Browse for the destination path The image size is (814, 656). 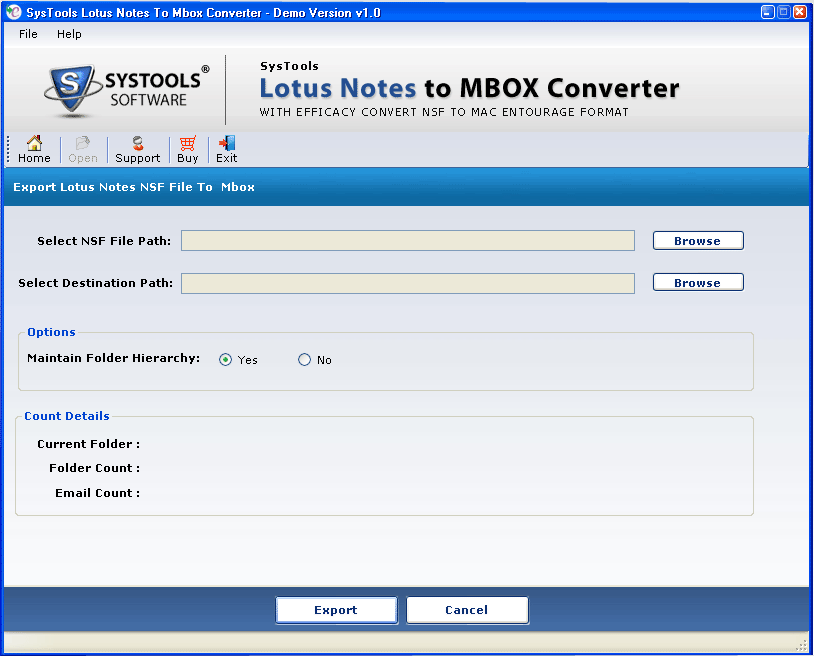697,283
